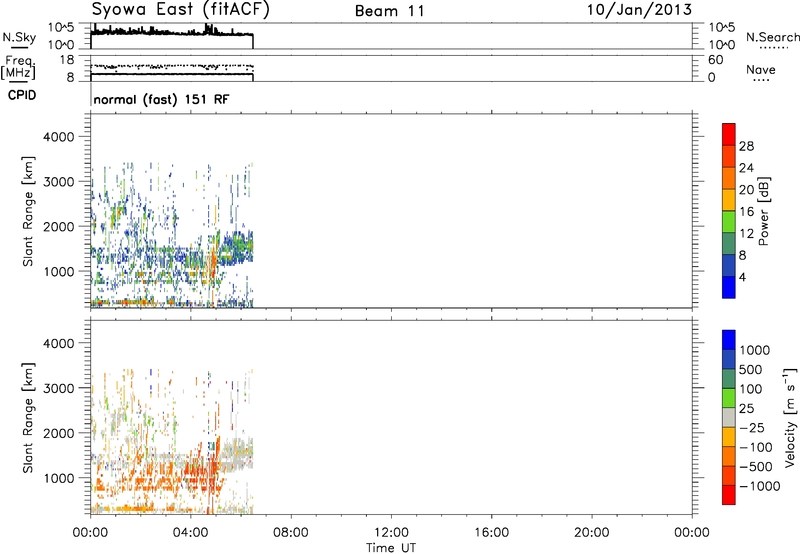Viewport: 800px width, 554px height.
Task: Click the 'CPID' label
Action: click(x=22, y=95)
